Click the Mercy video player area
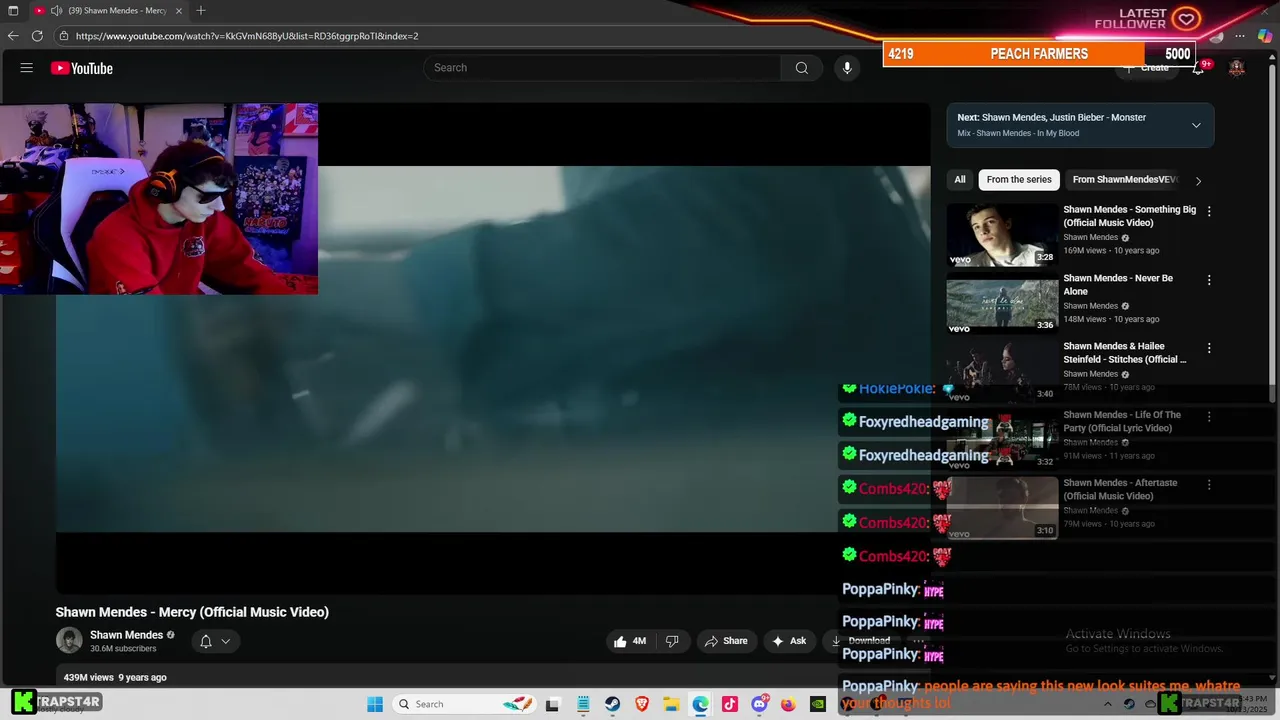Viewport: 1280px width, 720px height. (493, 348)
